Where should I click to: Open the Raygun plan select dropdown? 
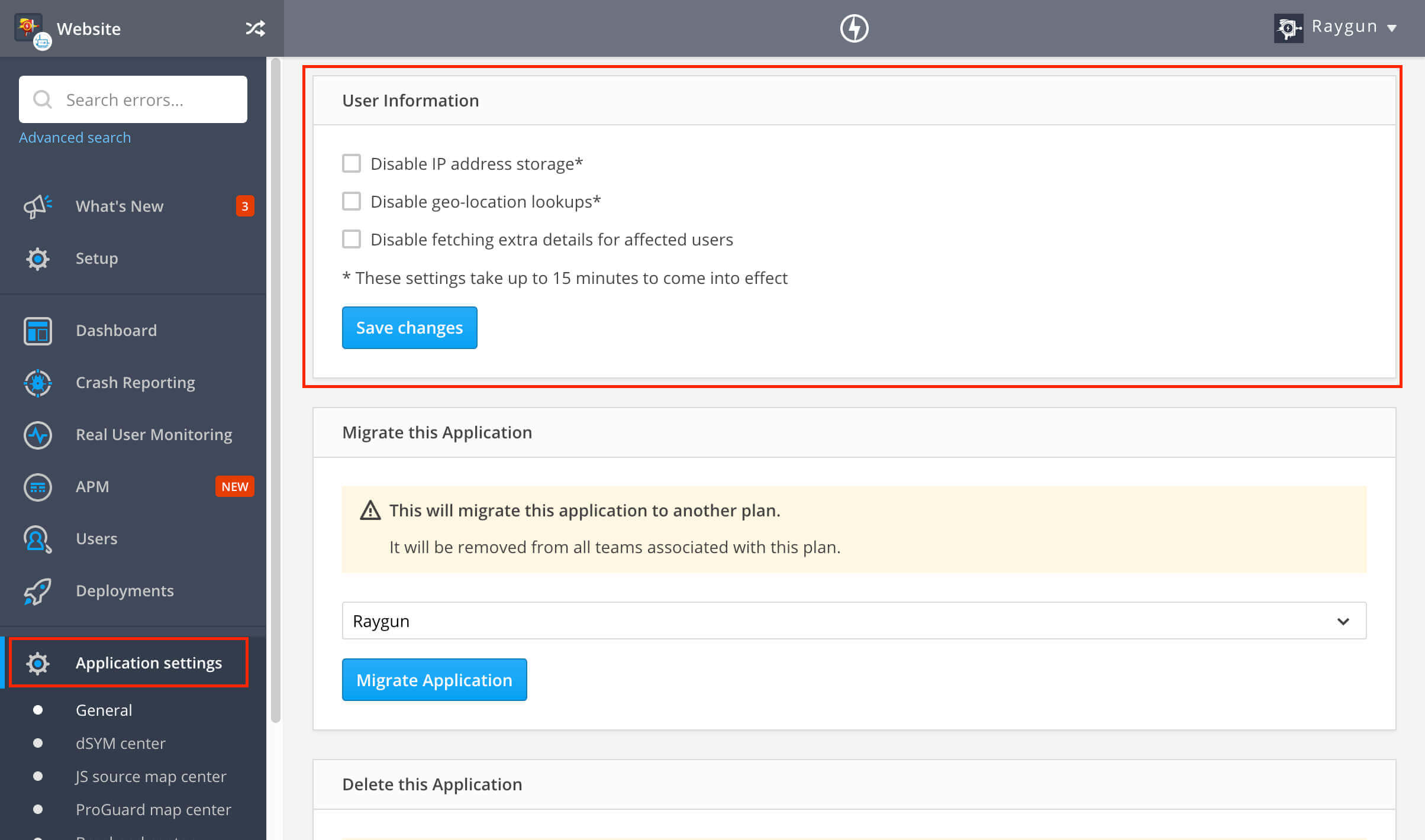(x=854, y=621)
